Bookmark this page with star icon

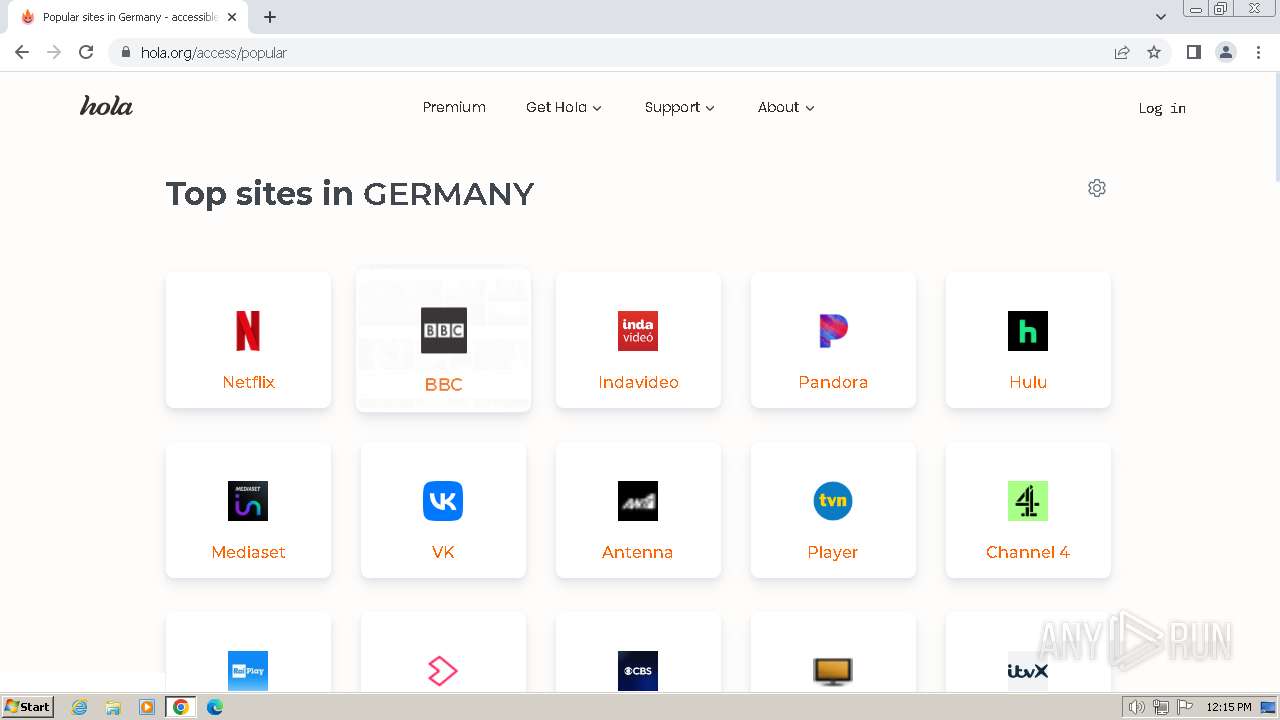[x=1154, y=52]
